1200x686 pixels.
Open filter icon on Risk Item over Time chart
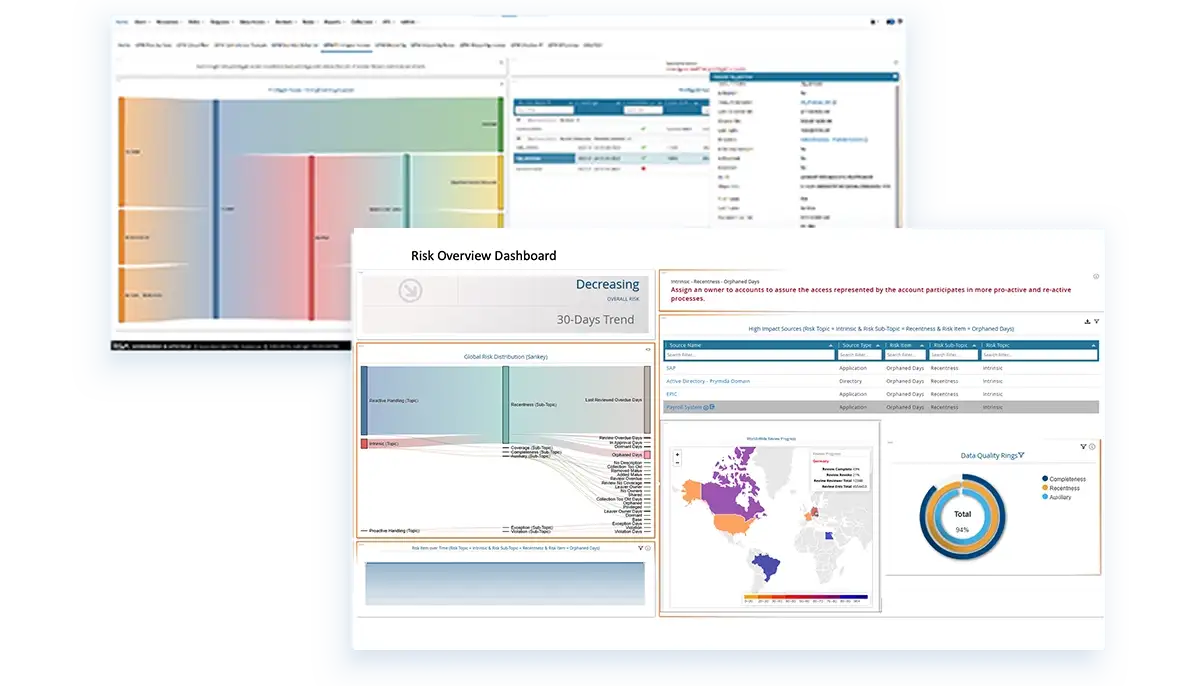tap(639, 548)
